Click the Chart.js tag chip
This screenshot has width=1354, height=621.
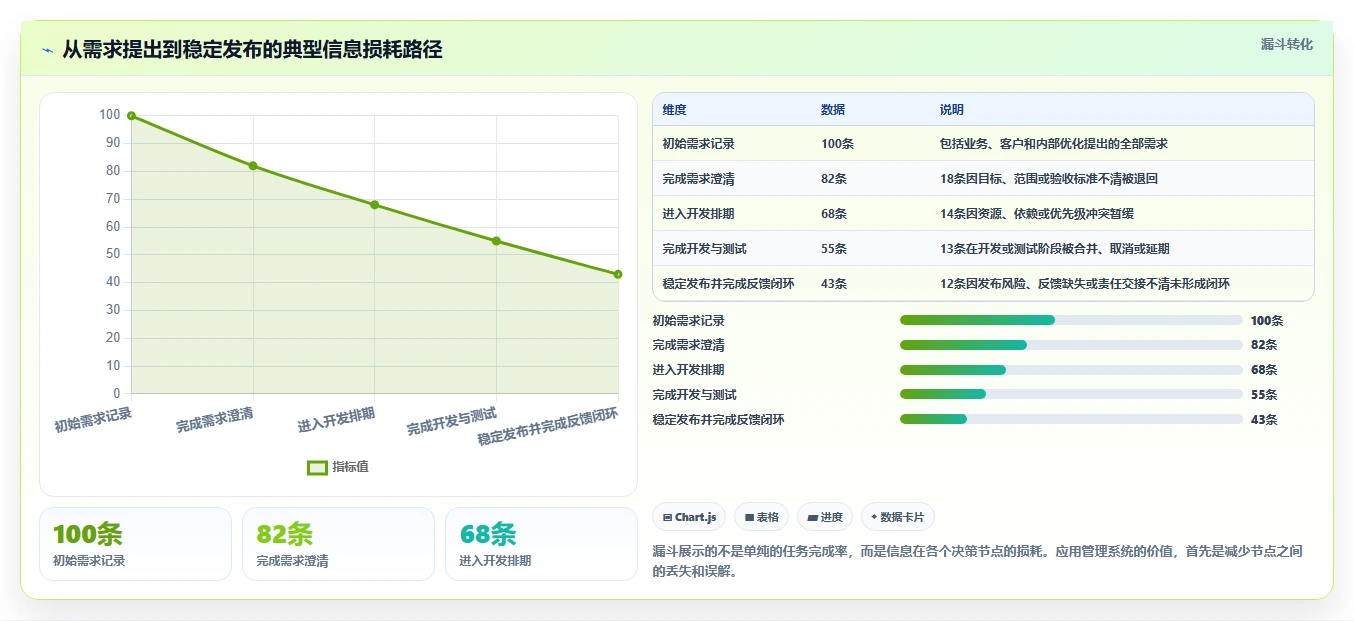pyautogui.click(x=689, y=517)
